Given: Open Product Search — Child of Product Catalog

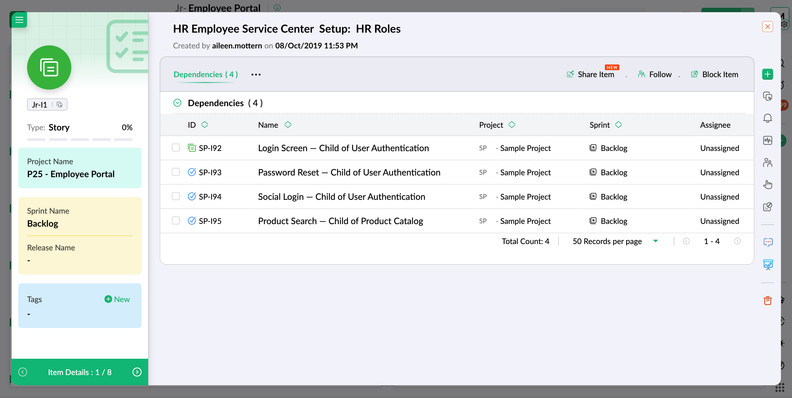Looking at the screenshot, I should pyautogui.click(x=340, y=221).
